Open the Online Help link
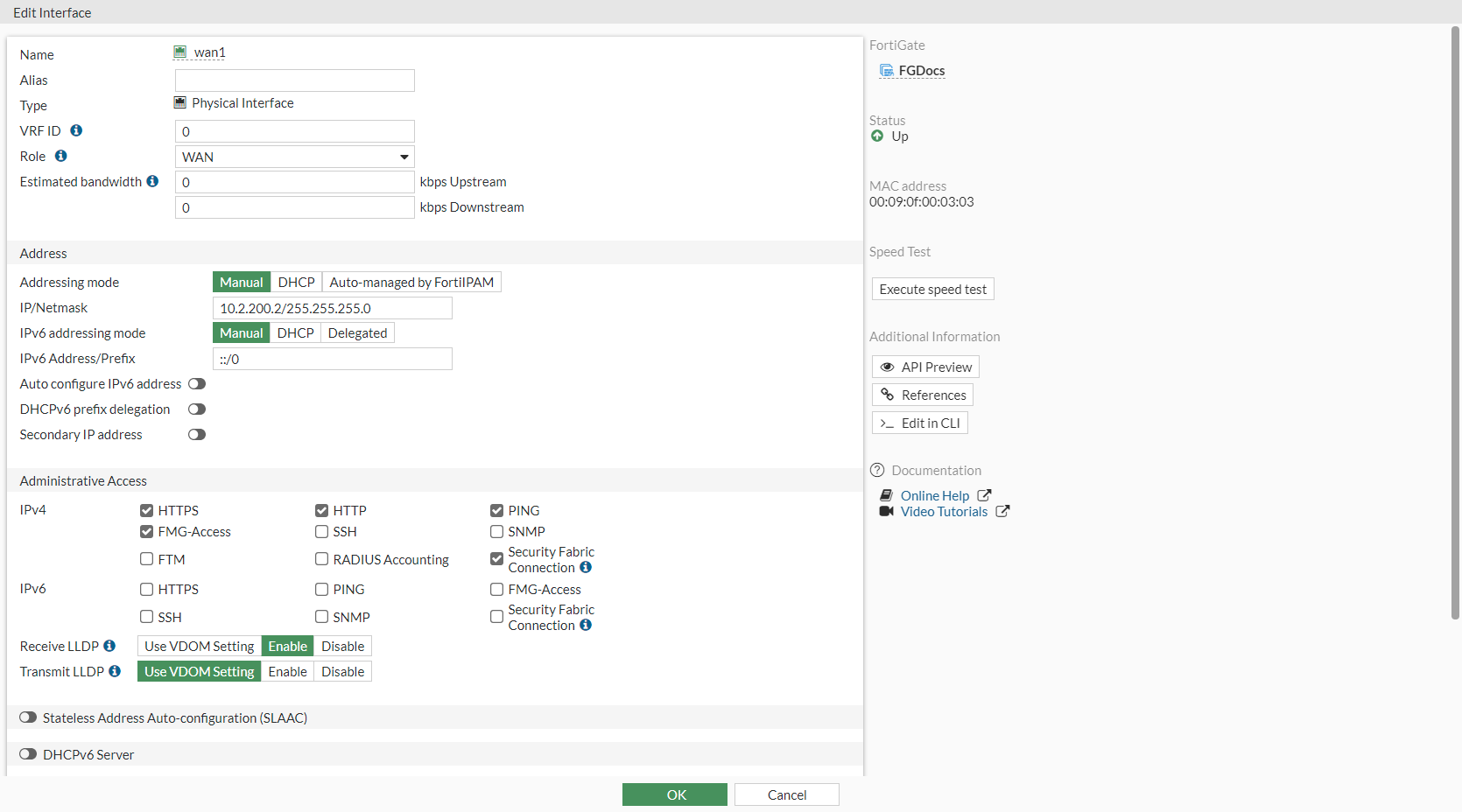Image resolution: width=1462 pixels, height=812 pixels. pyautogui.click(x=934, y=495)
